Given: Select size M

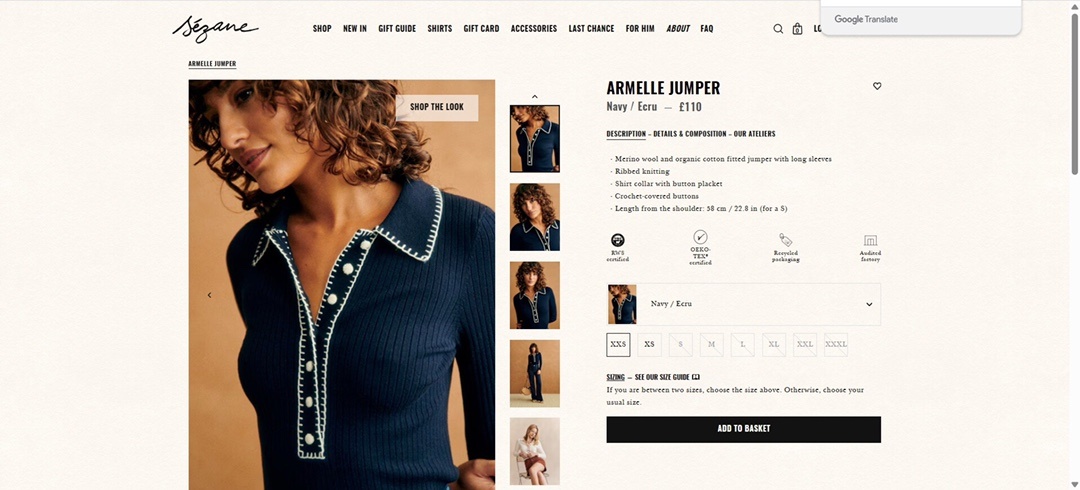Looking at the screenshot, I should 712,345.
